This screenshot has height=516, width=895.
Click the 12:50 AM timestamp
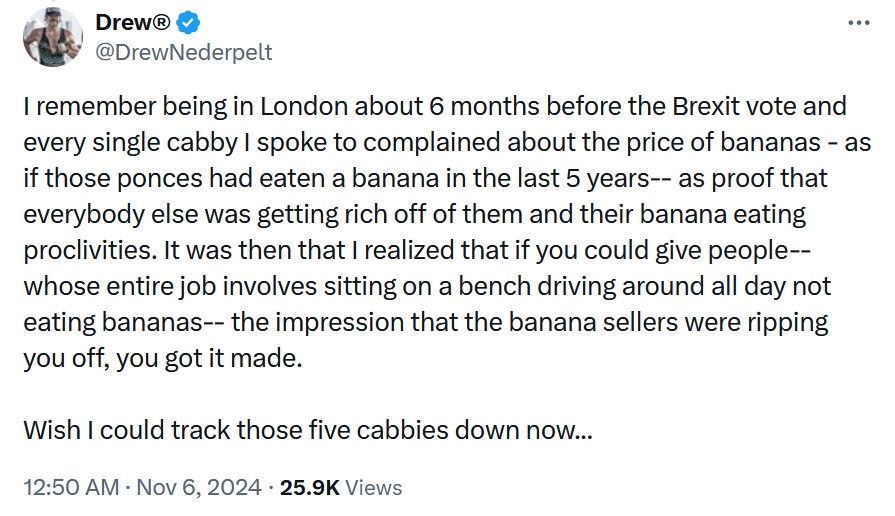point(71,487)
